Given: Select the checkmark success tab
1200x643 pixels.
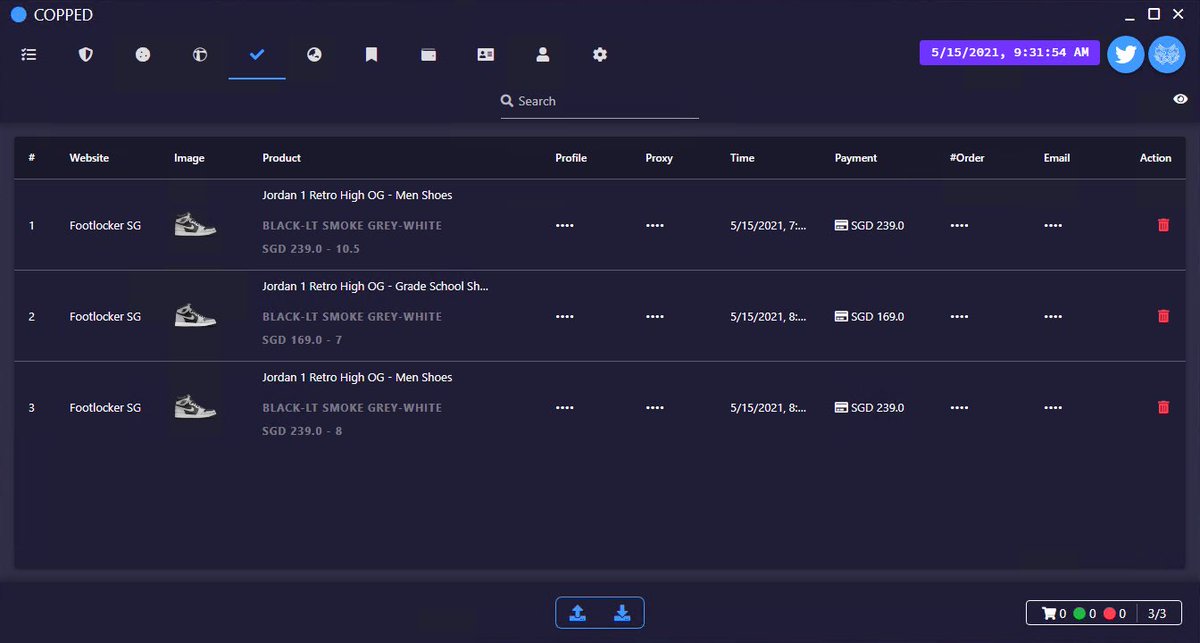Looking at the screenshot, I should tap(257, 55).
